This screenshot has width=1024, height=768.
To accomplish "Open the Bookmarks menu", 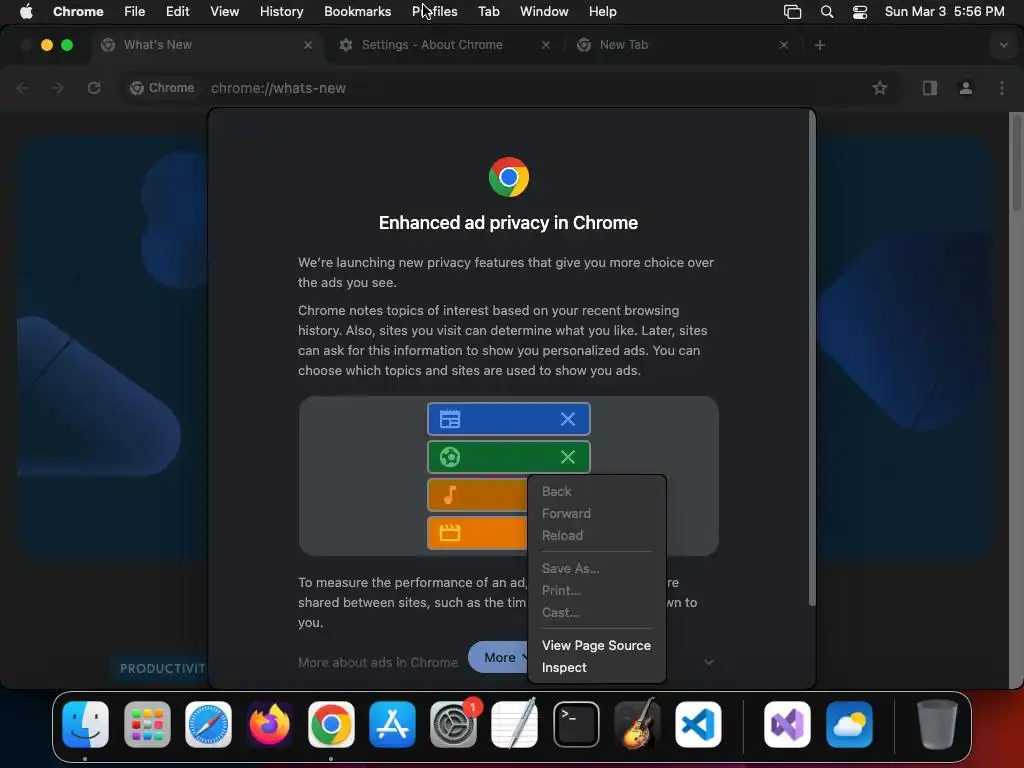I will tap(357, 11).
